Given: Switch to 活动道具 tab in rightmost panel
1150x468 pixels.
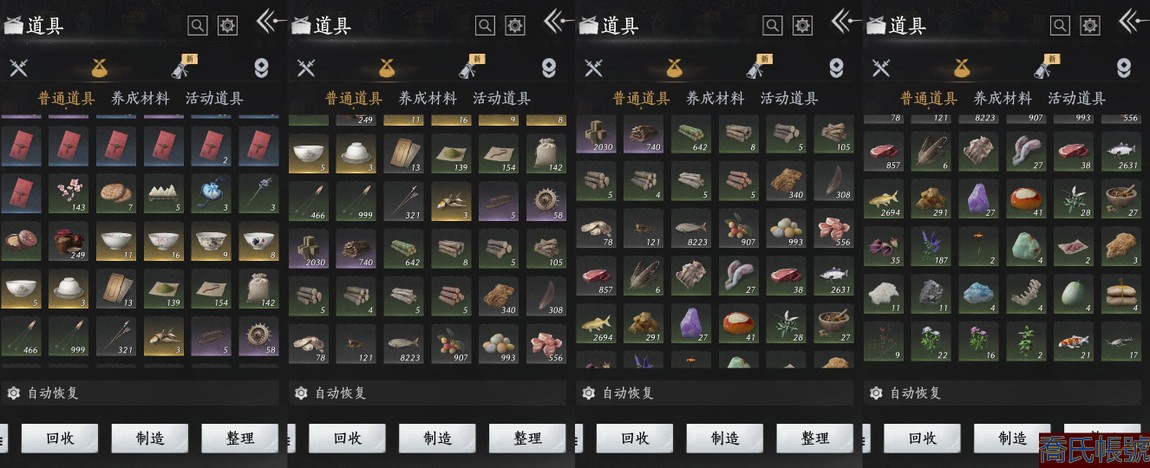Looking at the screenshot, I should 1077,98.
